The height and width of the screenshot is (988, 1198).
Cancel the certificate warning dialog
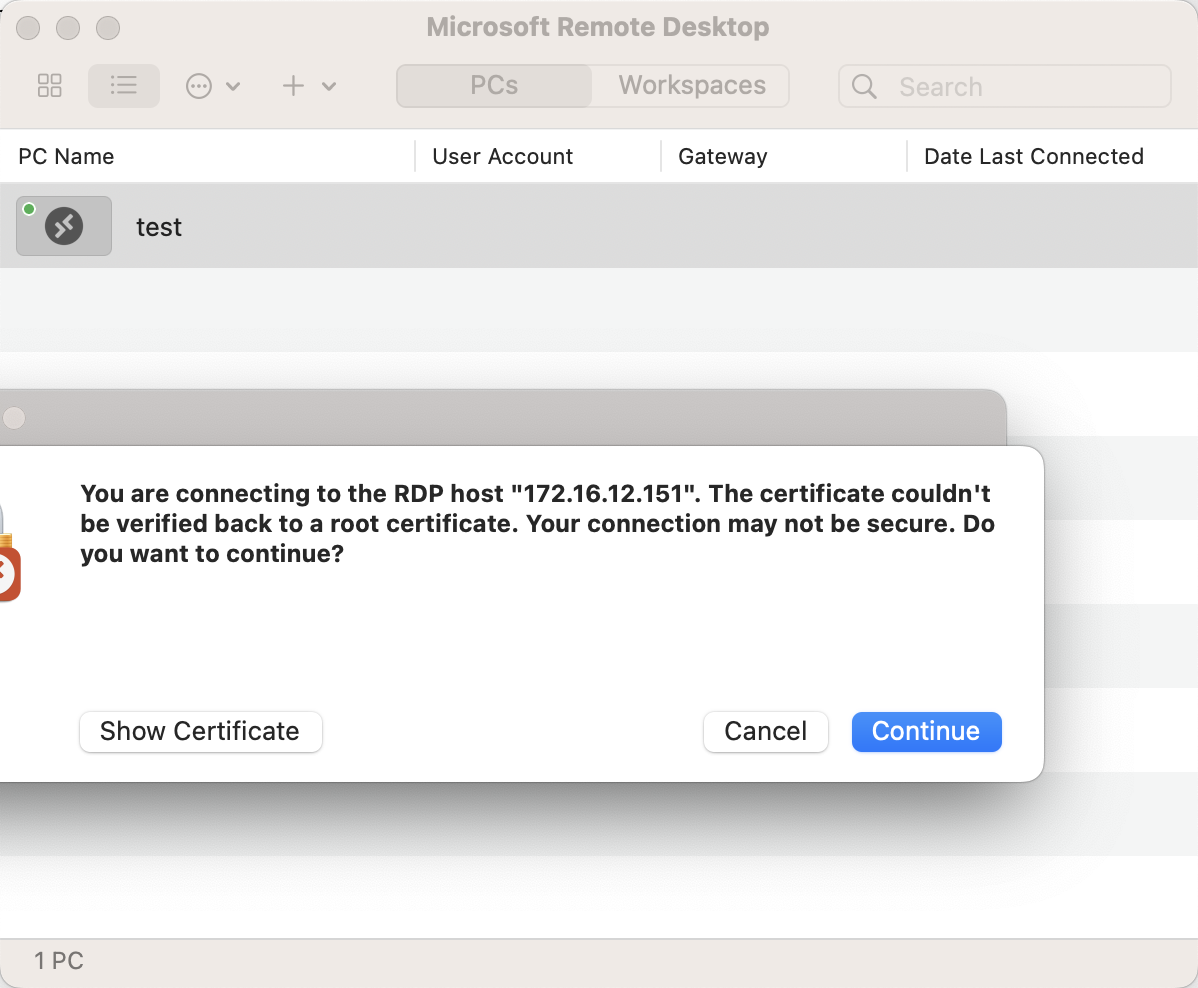click(x=766, y=731)
